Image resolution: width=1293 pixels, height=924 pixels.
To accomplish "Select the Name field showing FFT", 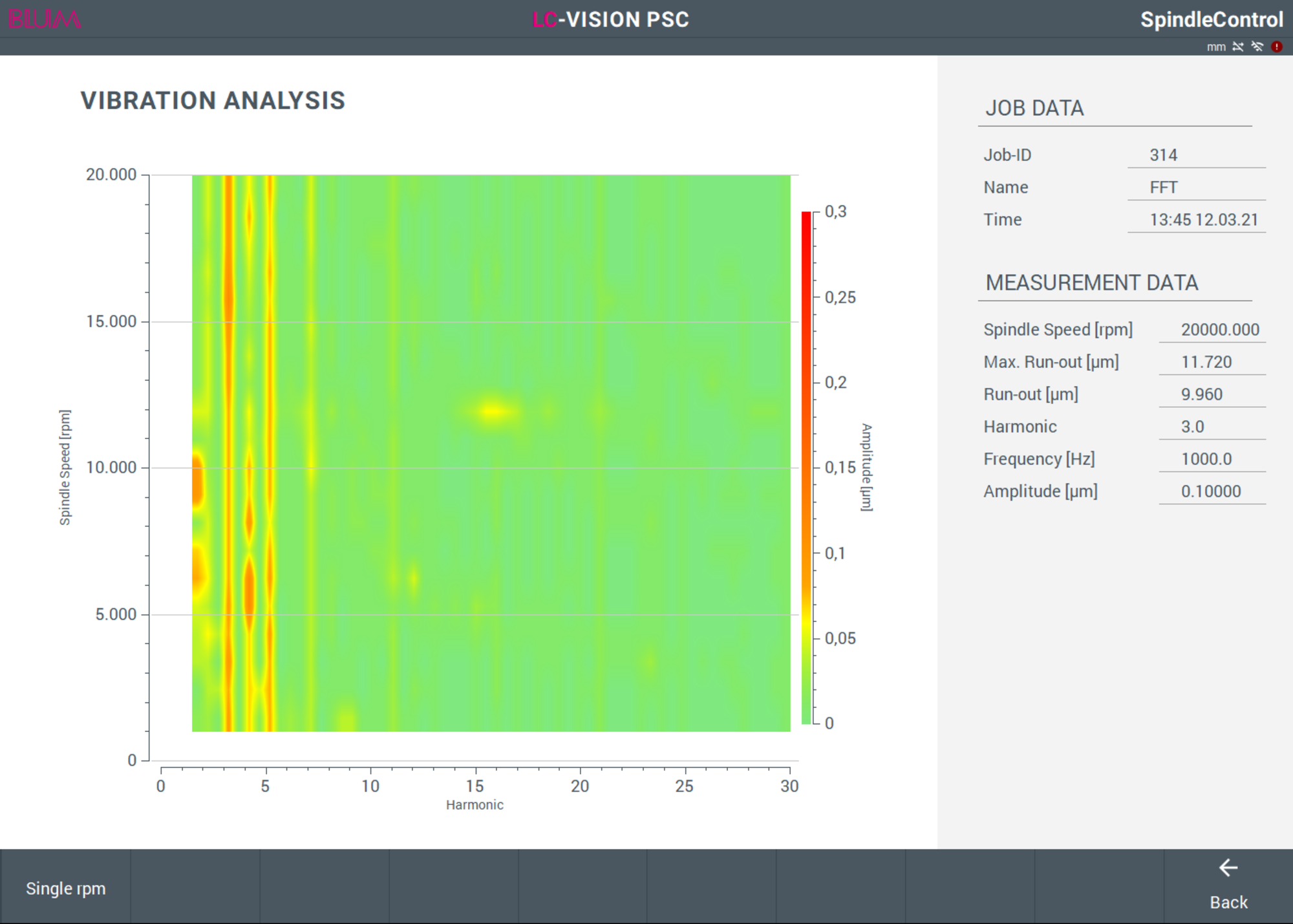I will pyautogui.click(x=1196, y=188).
